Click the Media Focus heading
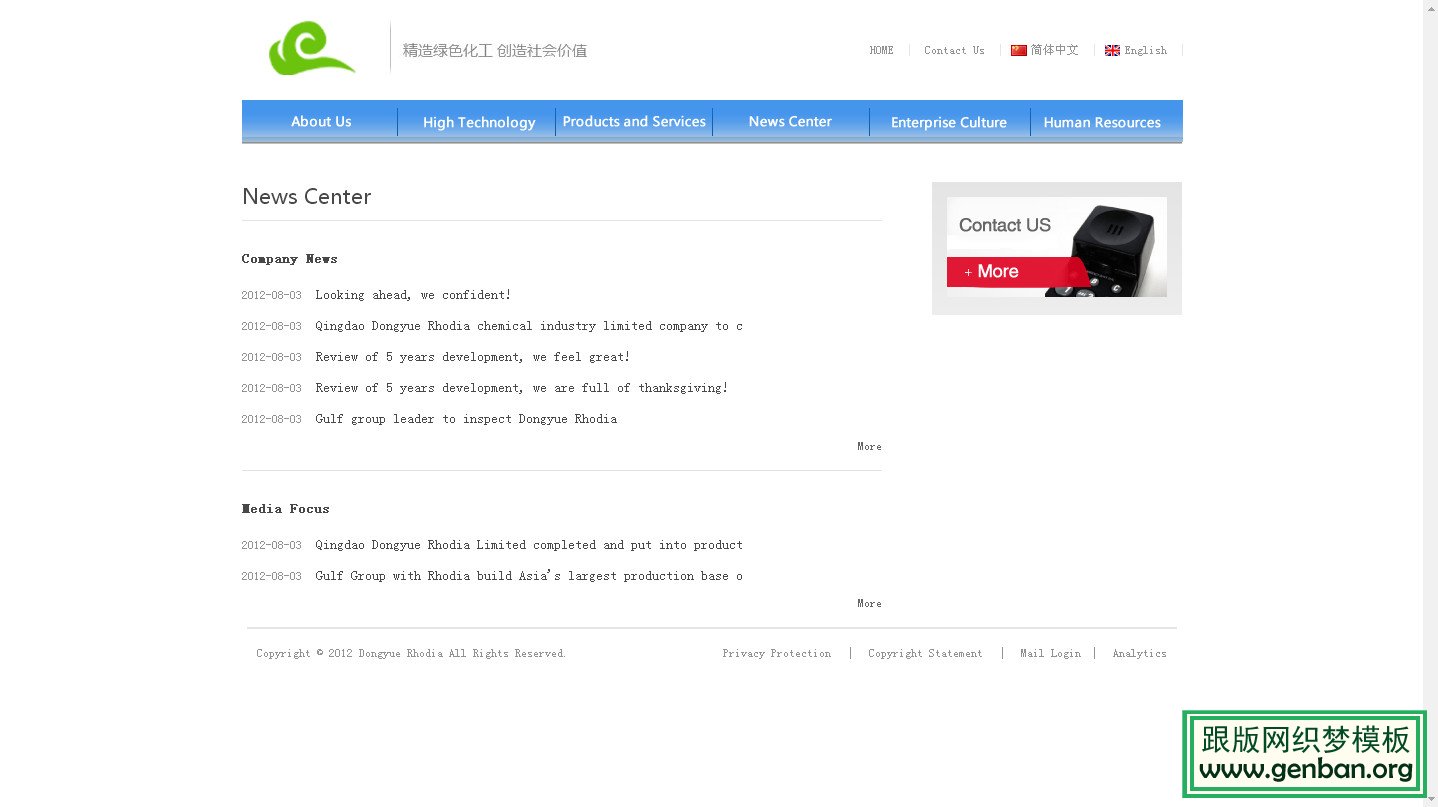Viewport: 1438px width, 807px height. tap(285, 509)
